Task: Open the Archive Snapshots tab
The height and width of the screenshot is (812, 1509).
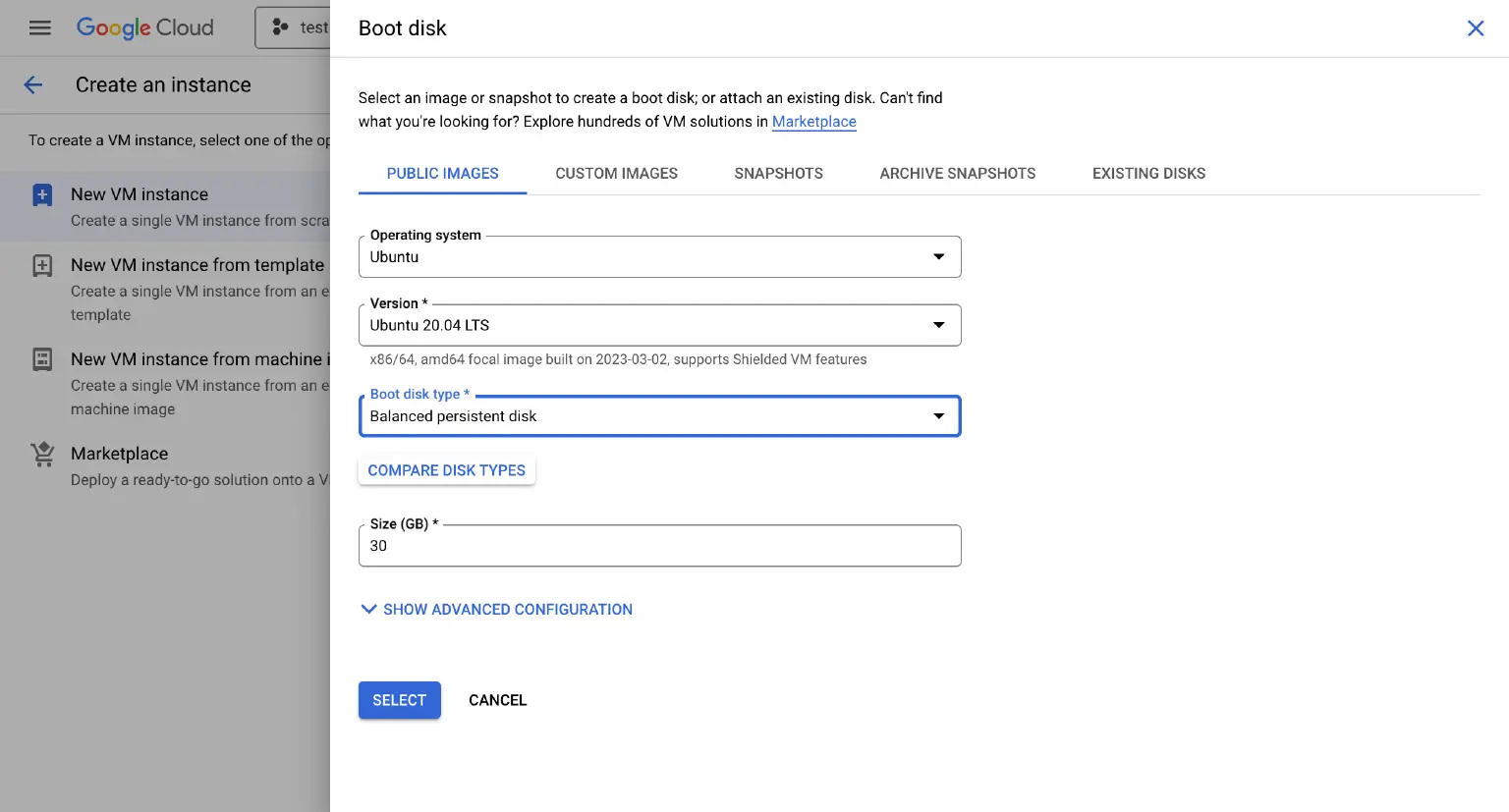Action: point(957,174)
